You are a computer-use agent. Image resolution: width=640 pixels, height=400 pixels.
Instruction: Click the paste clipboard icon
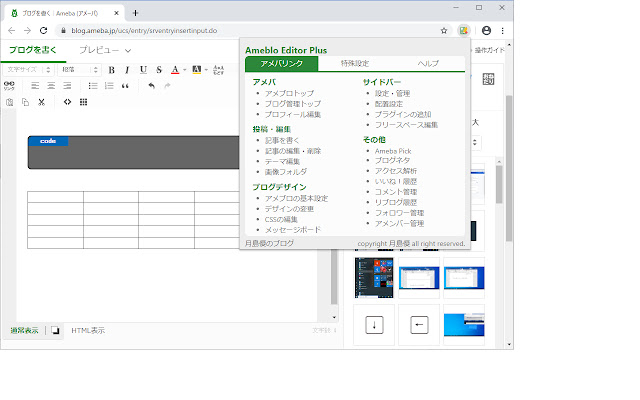click(x=10, y=102)
